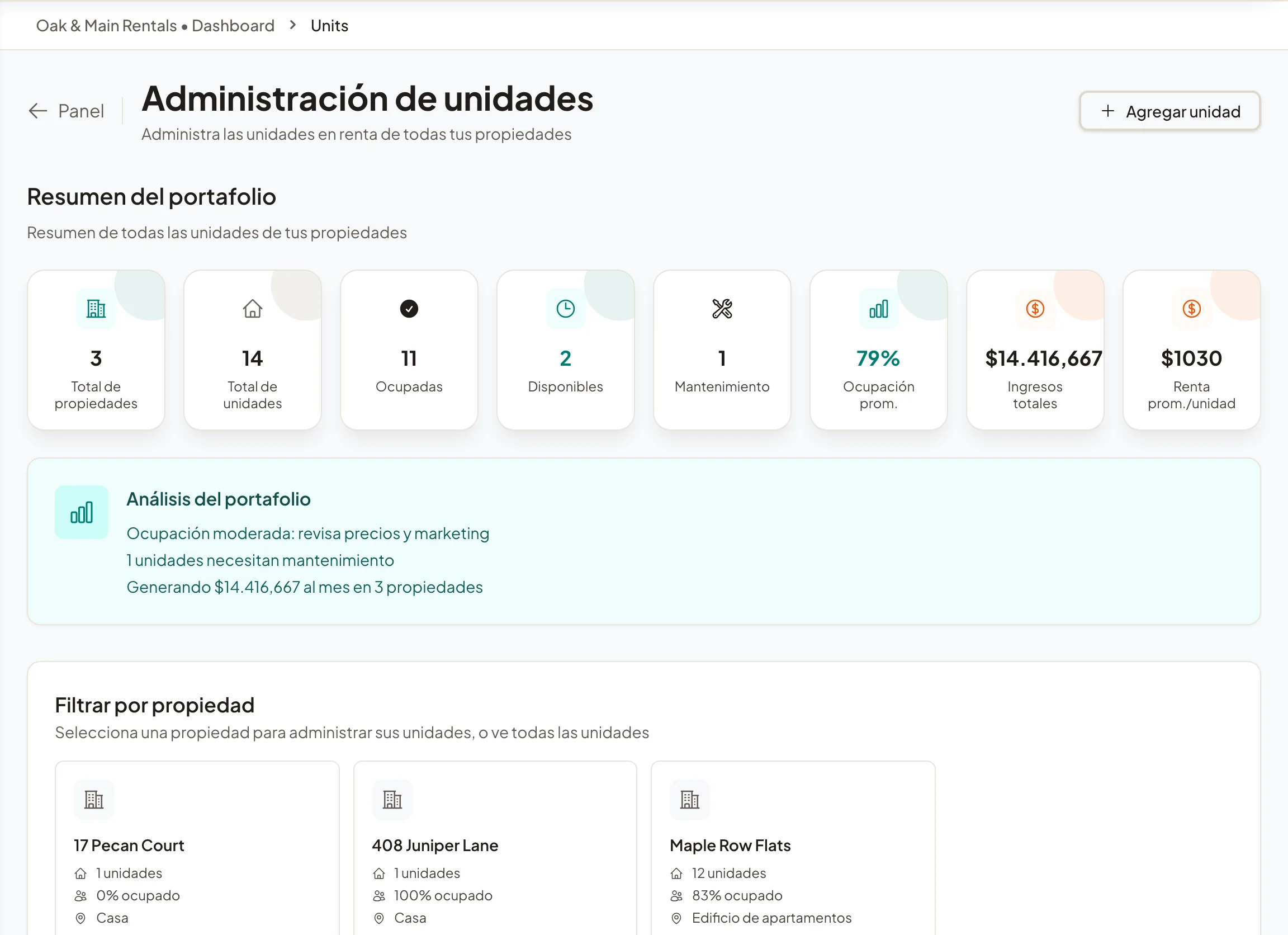Image resolution: width=1288 pixels, height=935 pixels.
Task: Click the house icon in Total de unidades card
Action: [253, 309]
